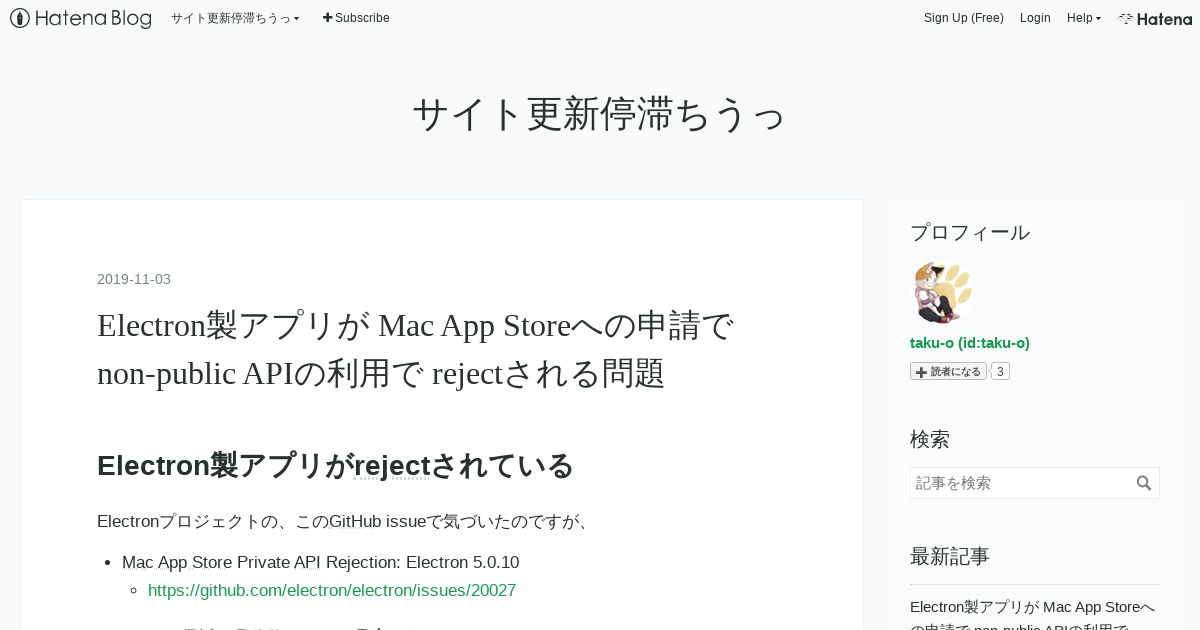
Task: Select the list item Mac App Store Private API Rejection
Action: point(320,562)
